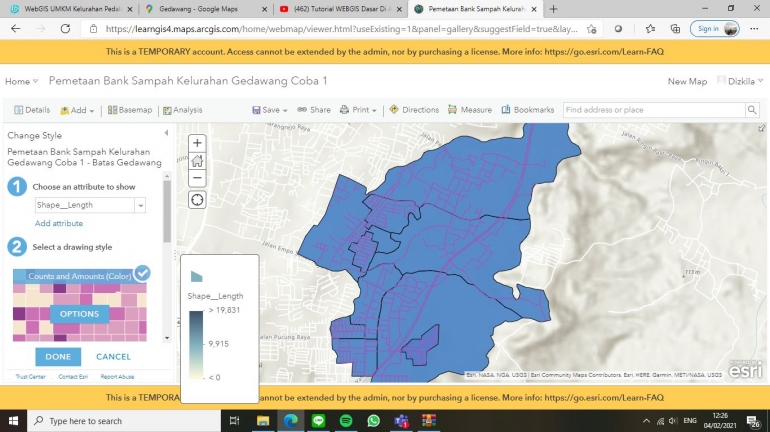Zoom out of the map
770x432 pixels.
(197, 178)
